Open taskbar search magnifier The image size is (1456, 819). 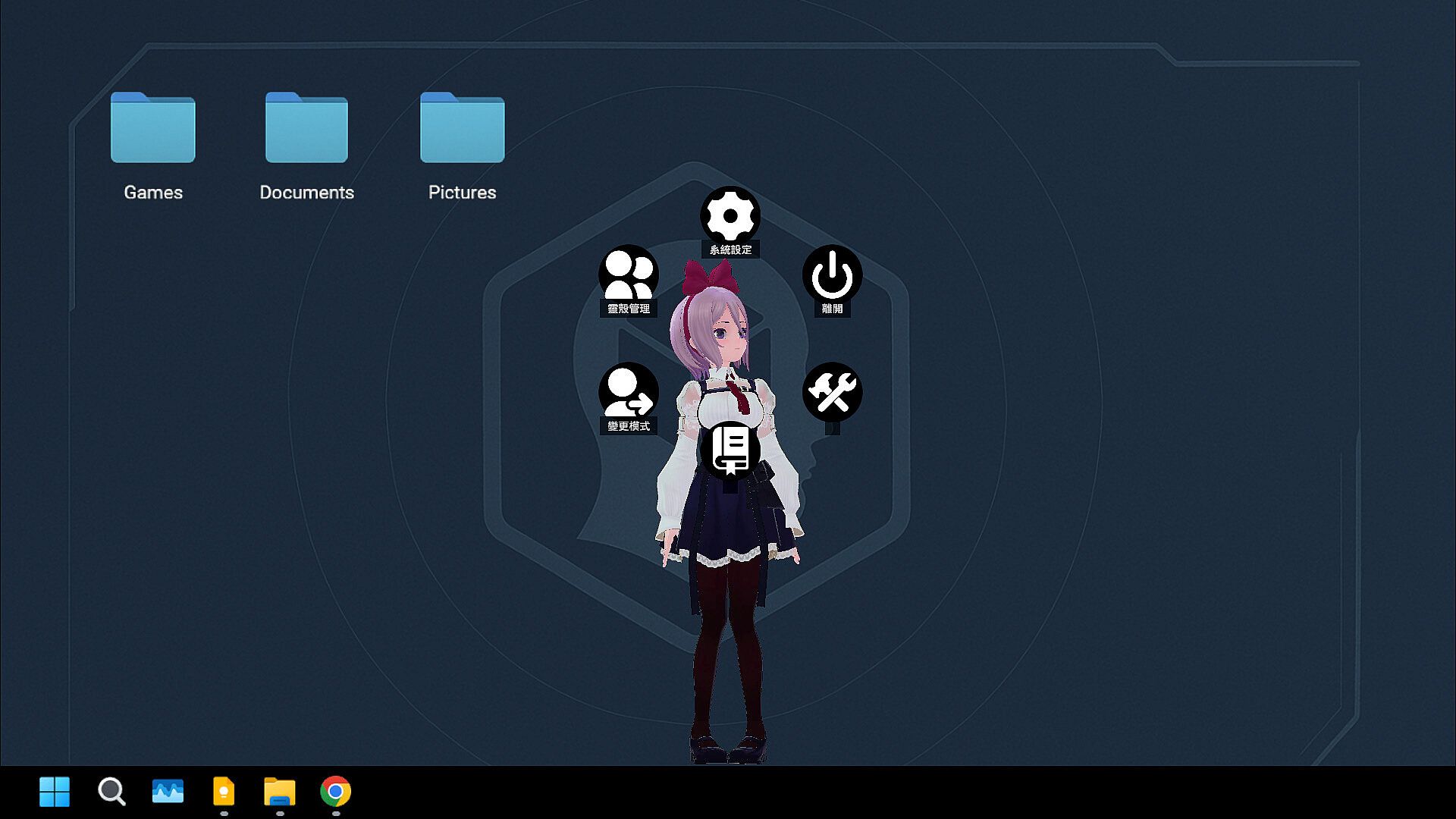click(x=111, y=792)
